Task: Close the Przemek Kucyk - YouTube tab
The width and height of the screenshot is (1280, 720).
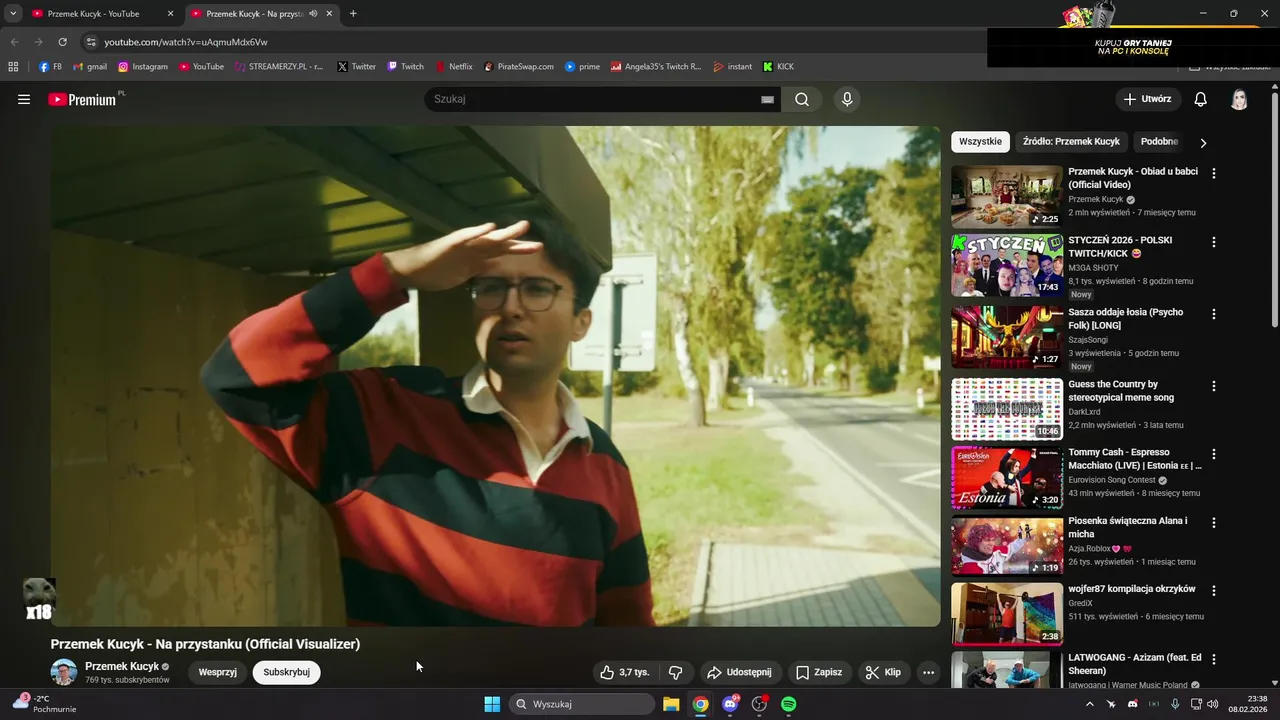Action: click(x=170, y=14)
